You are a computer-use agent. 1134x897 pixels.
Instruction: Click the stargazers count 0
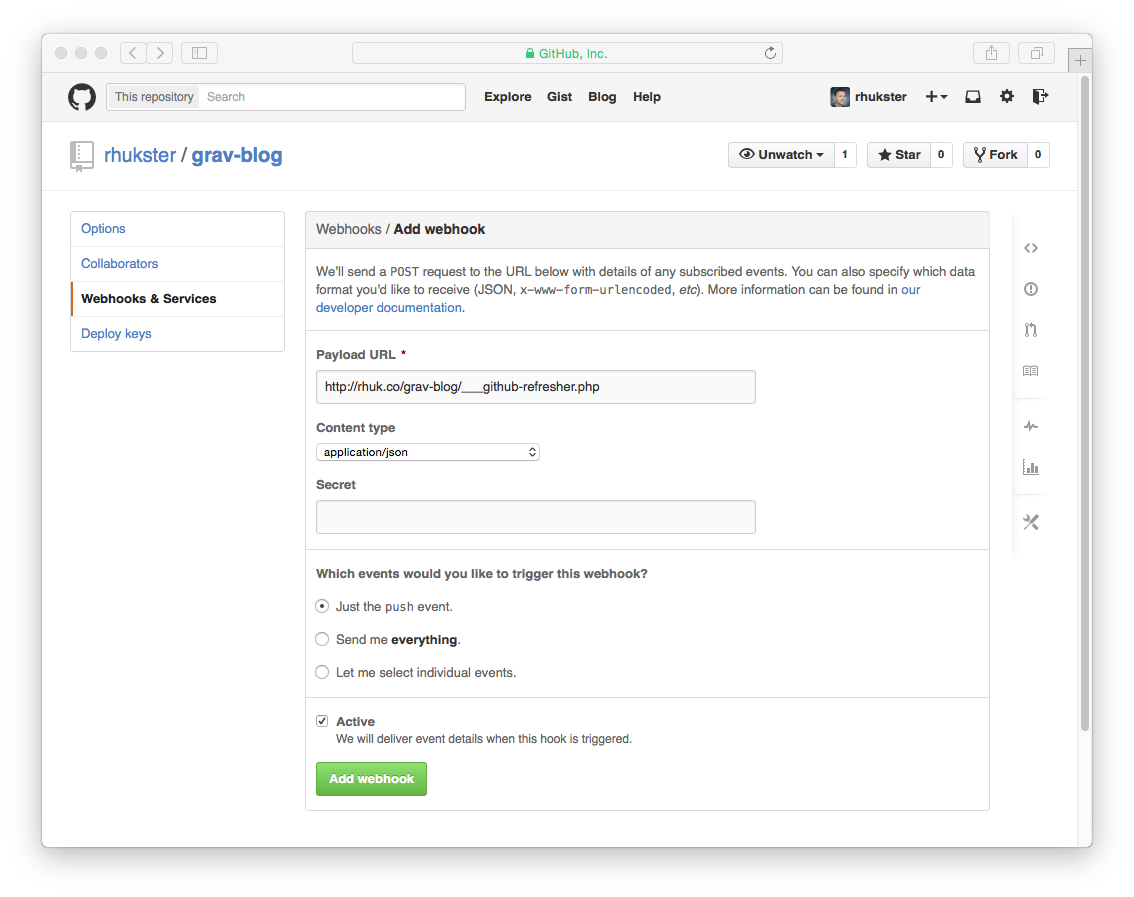coord(941,155)
